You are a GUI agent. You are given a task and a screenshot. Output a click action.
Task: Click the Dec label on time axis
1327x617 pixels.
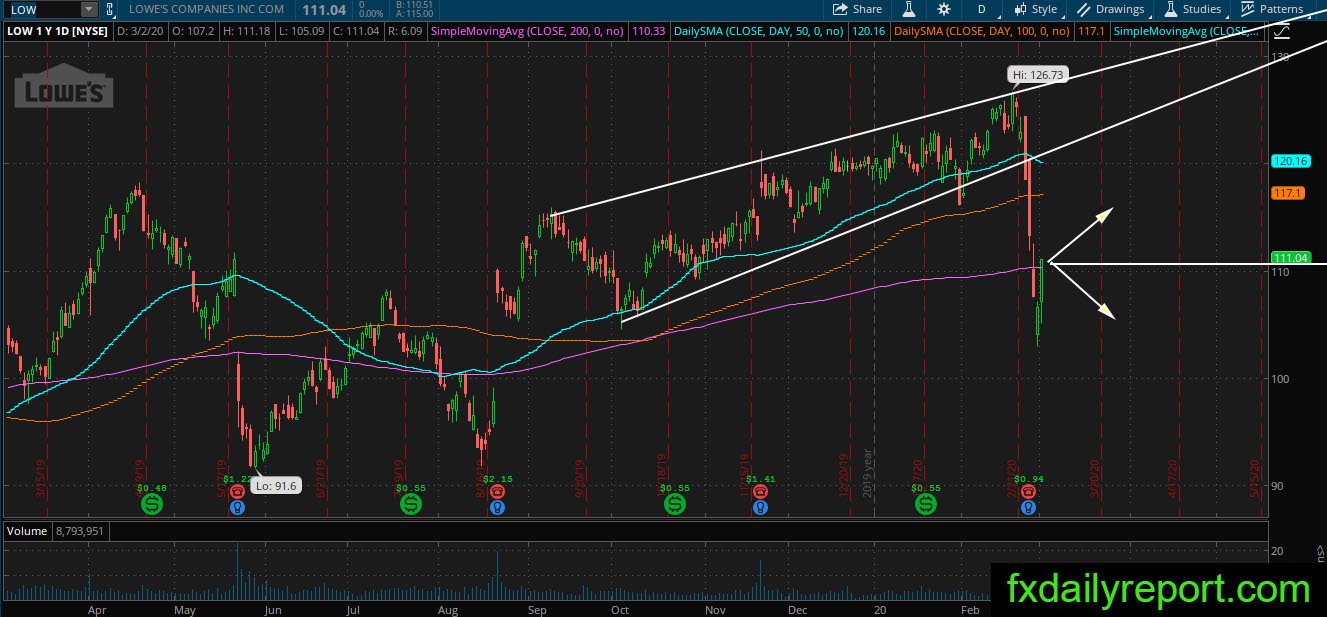[797, 609]
